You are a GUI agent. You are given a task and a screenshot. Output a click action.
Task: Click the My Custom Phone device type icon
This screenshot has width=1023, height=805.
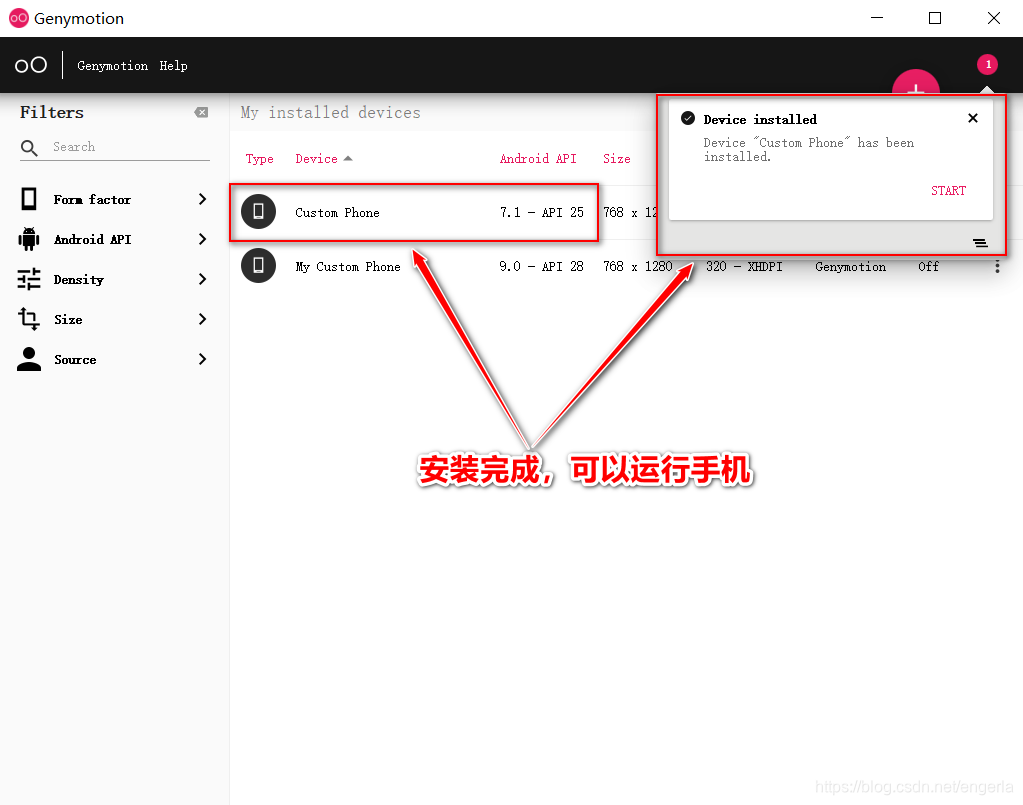258,266
